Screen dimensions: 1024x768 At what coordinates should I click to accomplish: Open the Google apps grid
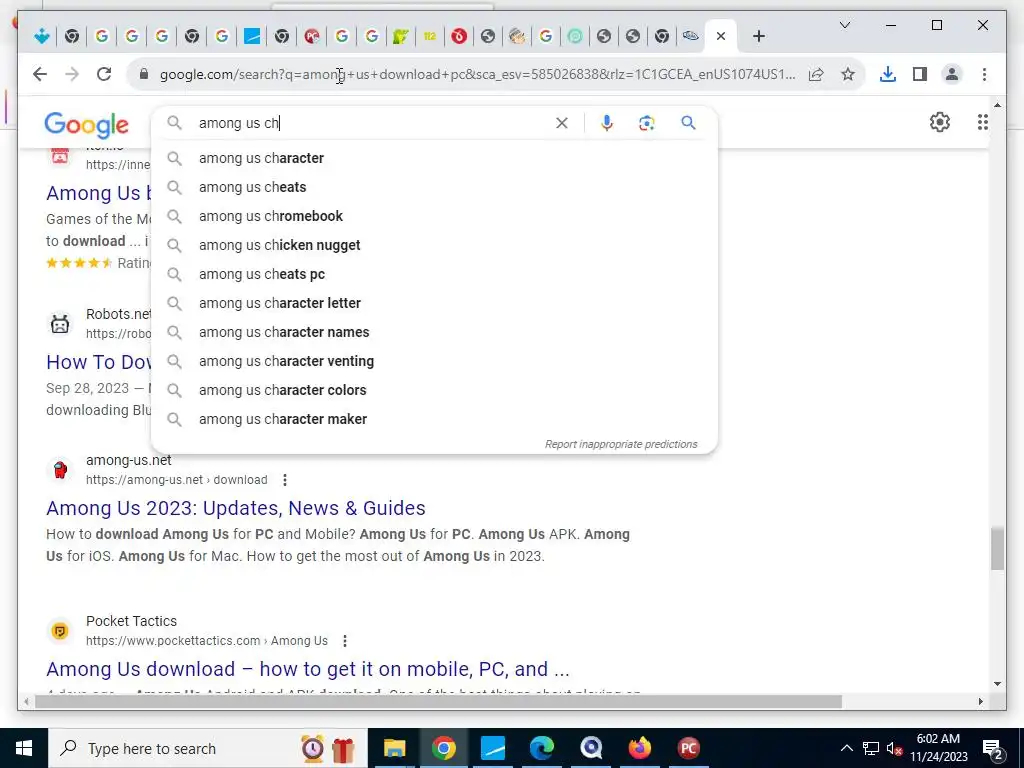[982, 122]
